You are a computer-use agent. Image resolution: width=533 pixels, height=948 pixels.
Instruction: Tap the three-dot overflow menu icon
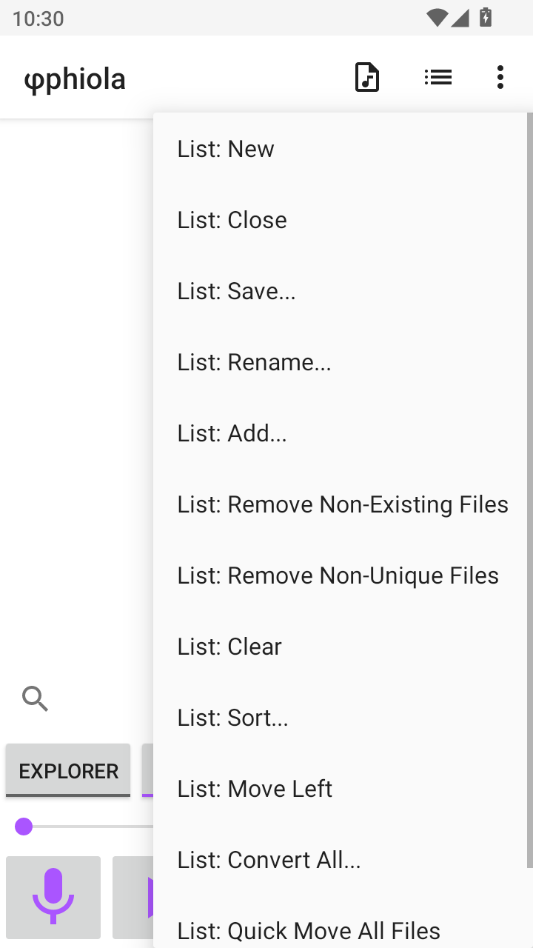(x=500, y=77)
